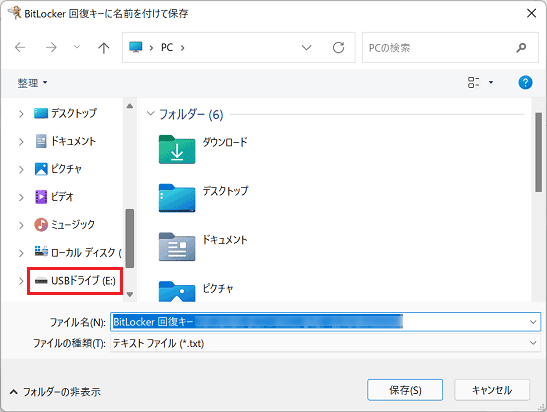Expand USBドライブ (E:) tree node
Image resolution: width=547 pixels, height=412 pixels.
point(21,281)
